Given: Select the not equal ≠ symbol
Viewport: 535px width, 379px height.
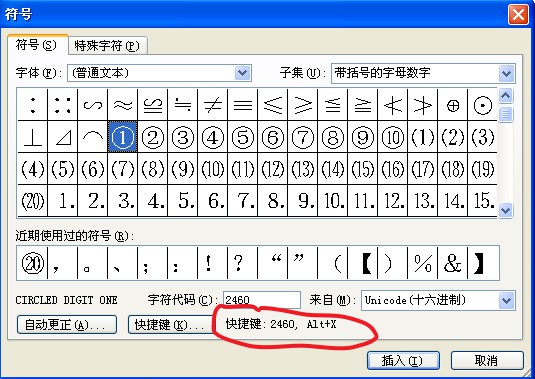Looking at the screenshot, I should tap(213, 105).
